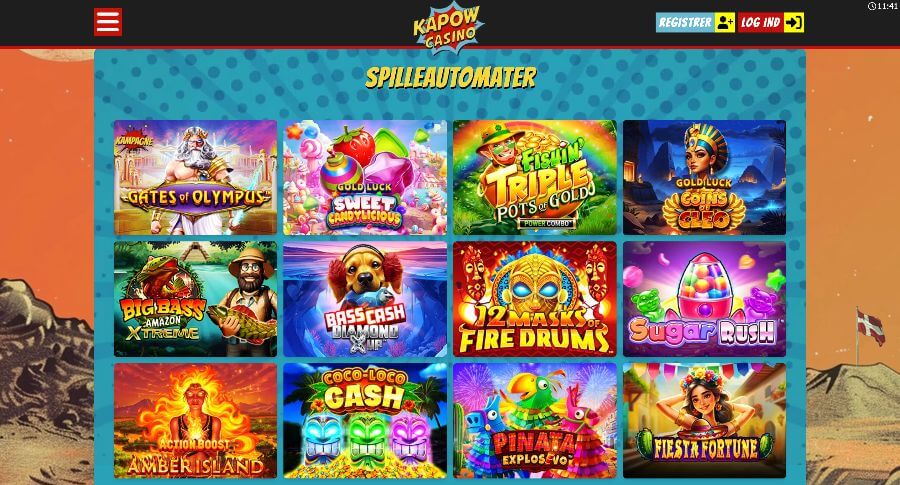Viewport: 900px width, 485px height.
Task: Click the Spilleautomater heading
Action: click(451, 77)
